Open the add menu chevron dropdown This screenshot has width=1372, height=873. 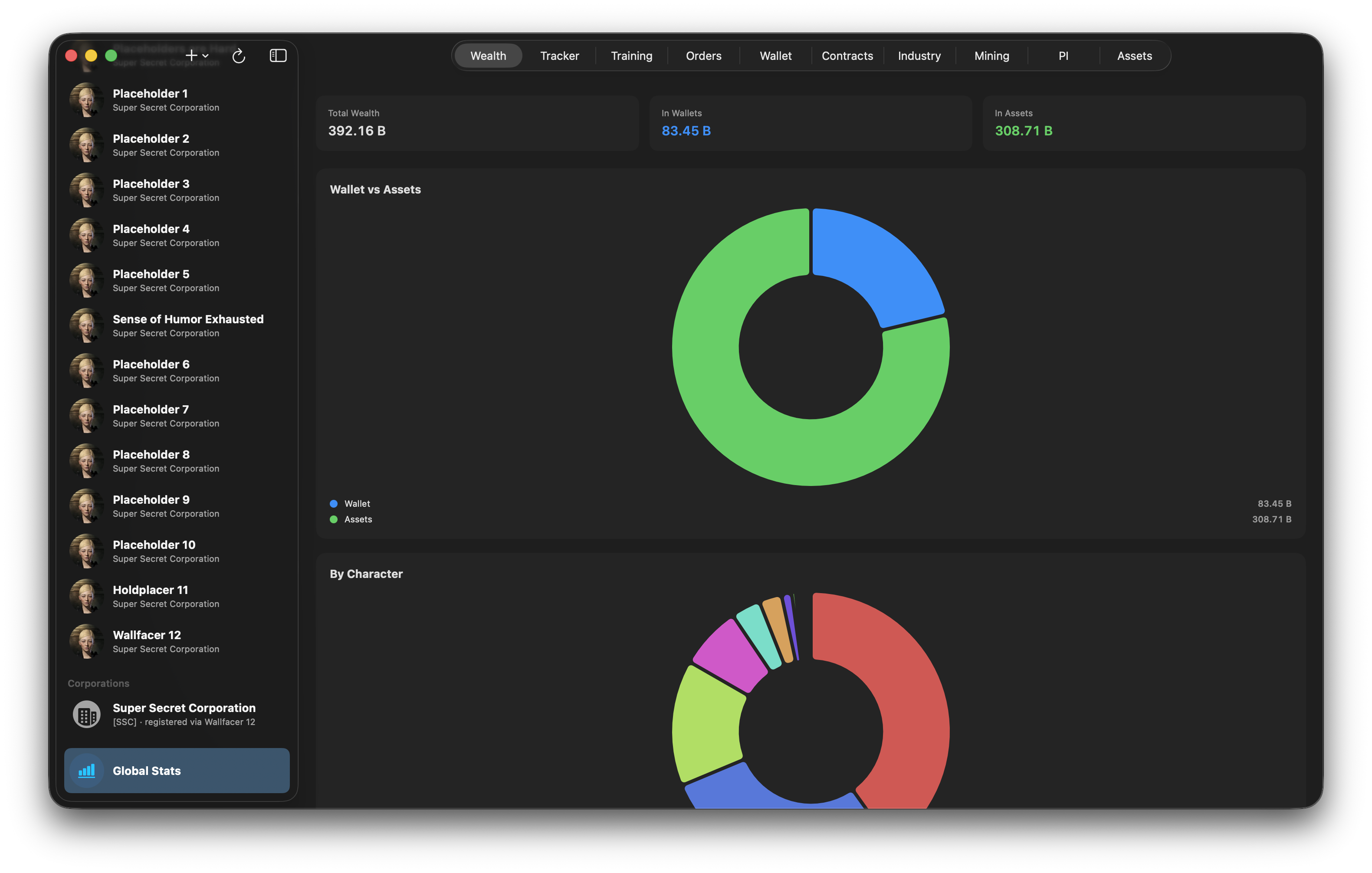tap(206, 56)
